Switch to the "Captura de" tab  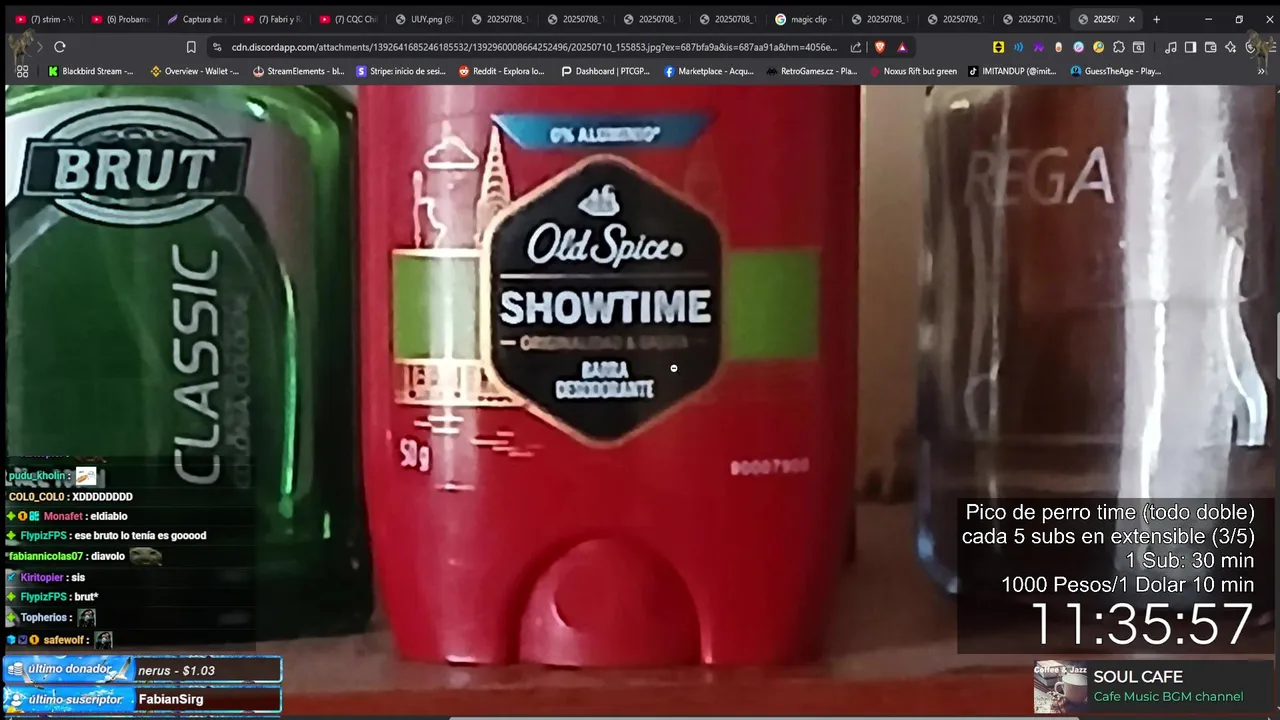196,19
